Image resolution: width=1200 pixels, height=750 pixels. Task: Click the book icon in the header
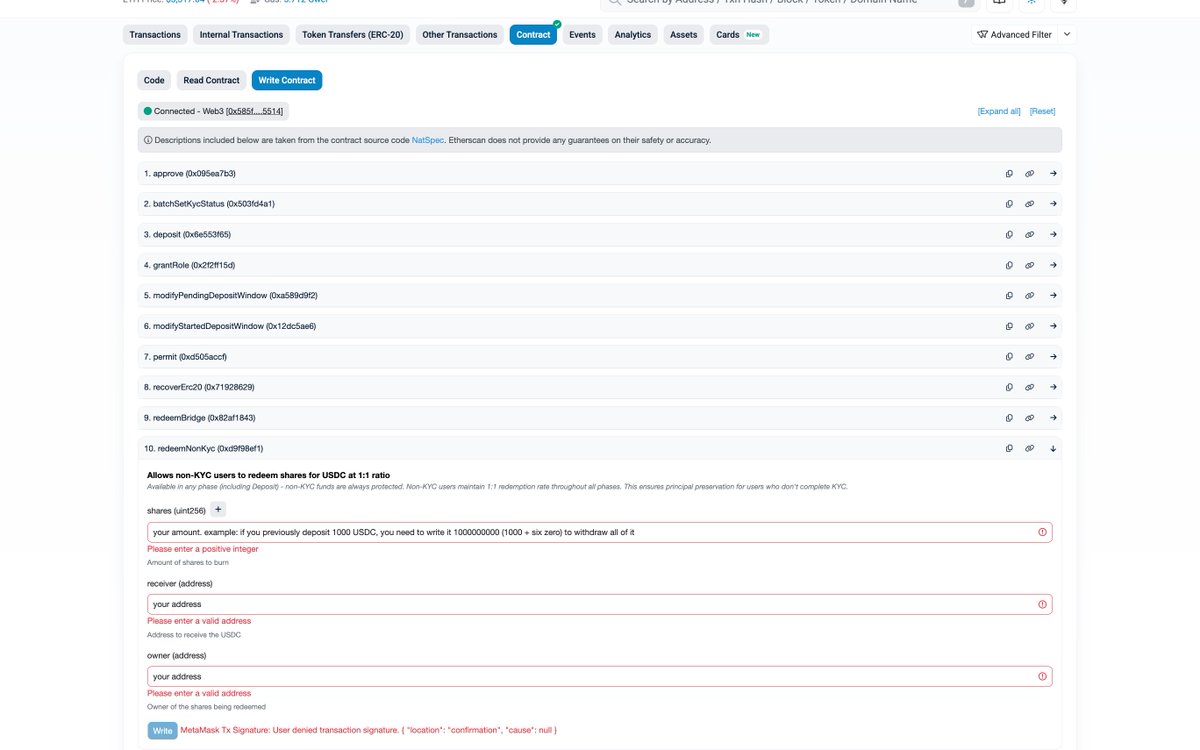pyautogui.click(x=998, y=4)
